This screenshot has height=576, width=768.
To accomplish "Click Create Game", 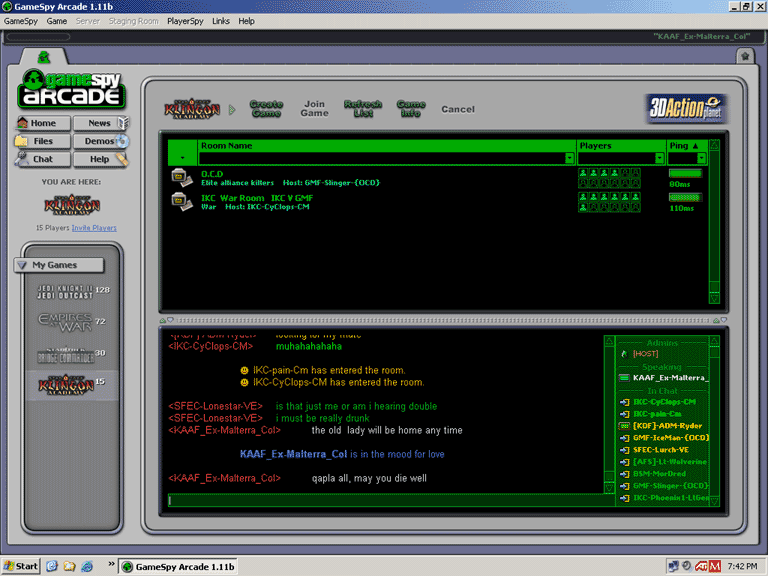I will [266, 109].
